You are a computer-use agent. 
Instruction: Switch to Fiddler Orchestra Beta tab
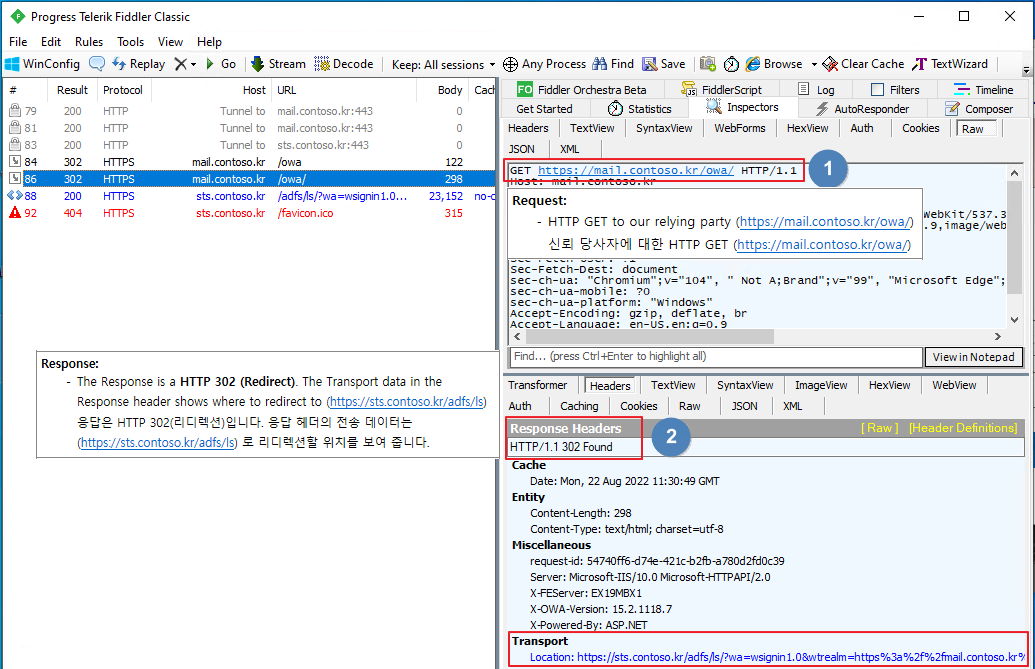(582, 90)
